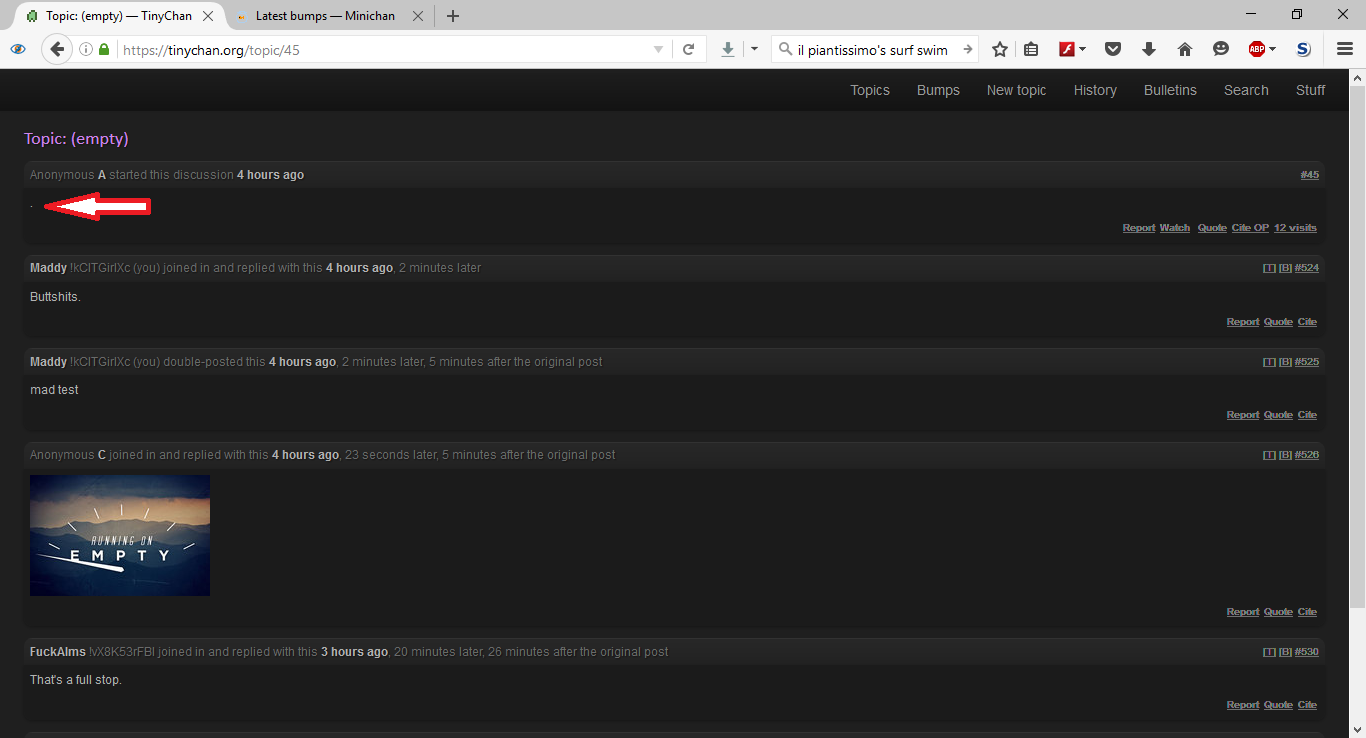Click Watch link on original post
The width and height of the screenshot is (1366, 738).
(x=1174, y=228)
